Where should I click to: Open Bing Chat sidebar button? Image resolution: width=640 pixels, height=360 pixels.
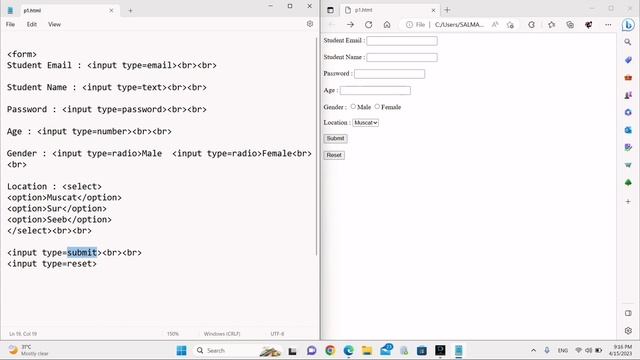628,25
